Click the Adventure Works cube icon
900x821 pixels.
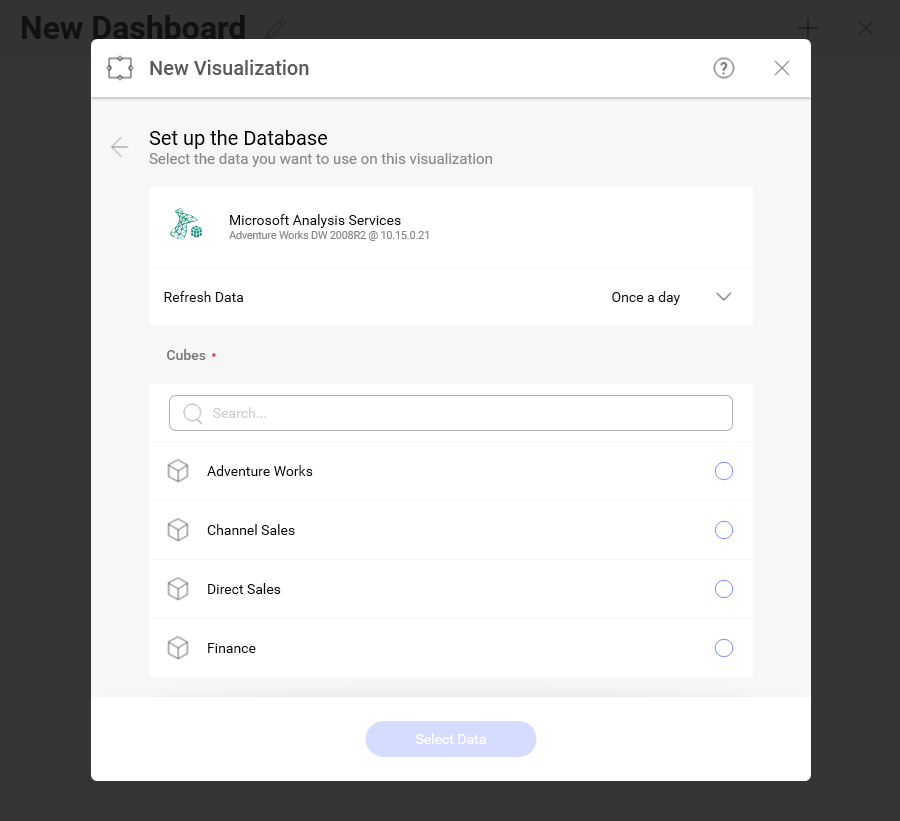178,471
